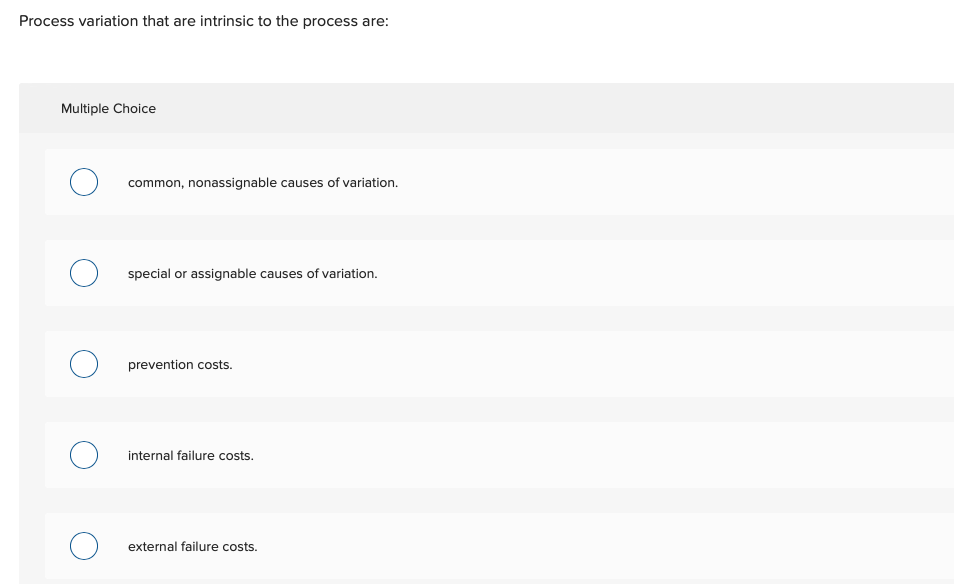Click the text 'prevention costs.'
Screen dimensions: 954x584
(x=180, y=364)
